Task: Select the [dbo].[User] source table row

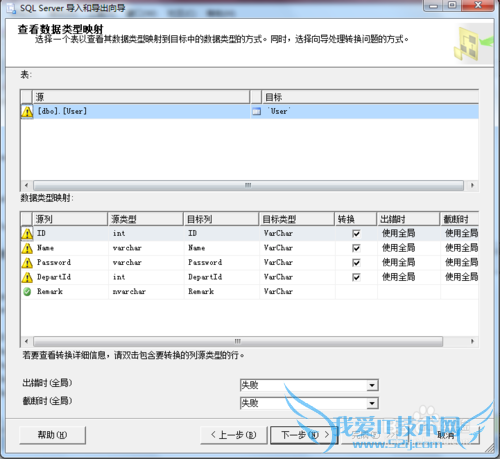Action: coord(141,112)
